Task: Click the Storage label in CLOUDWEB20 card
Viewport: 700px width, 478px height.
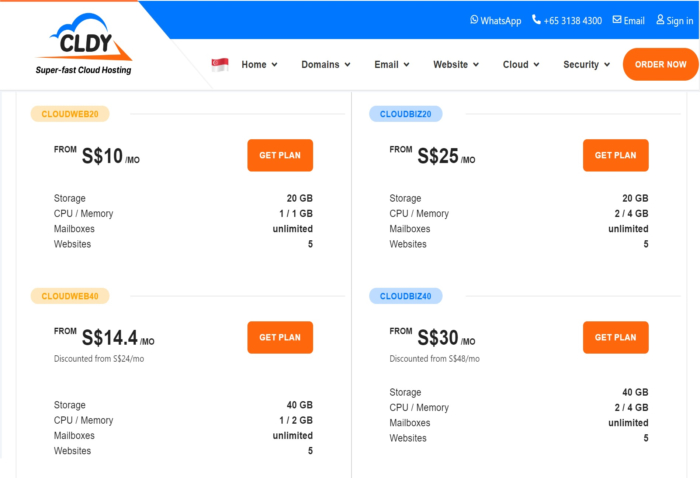Action: coord(70,199)
